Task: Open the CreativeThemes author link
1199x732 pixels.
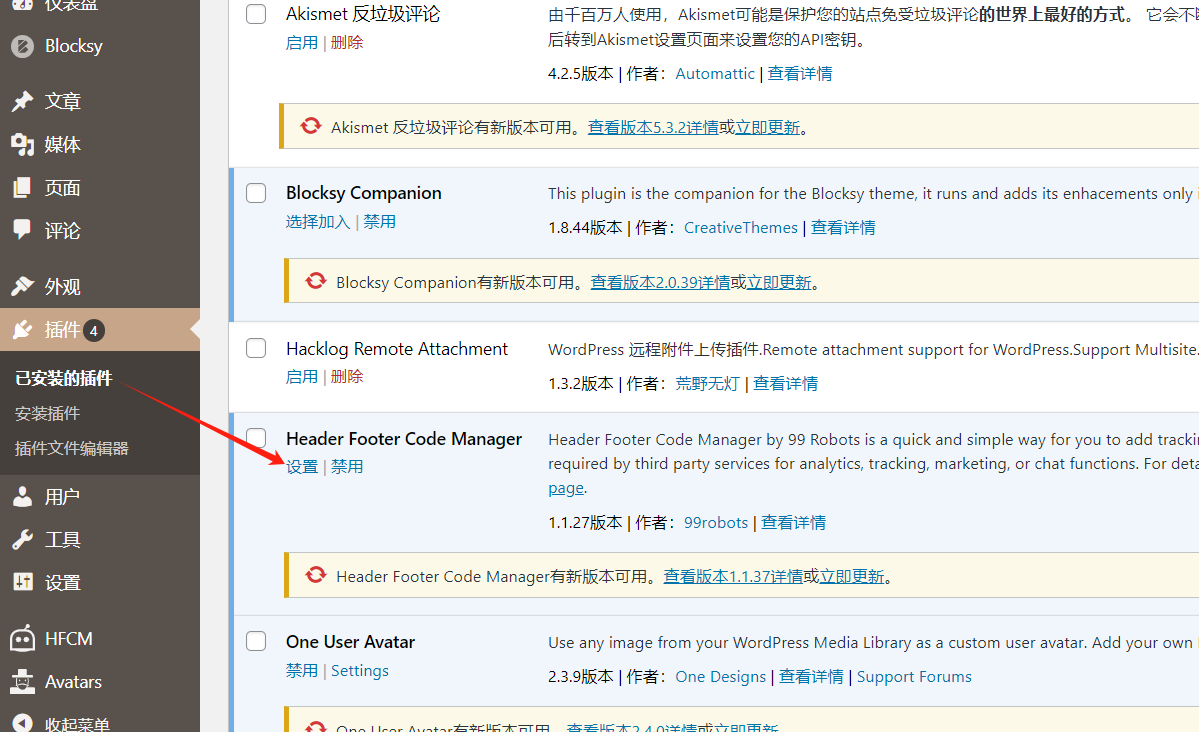Action: 741,228
